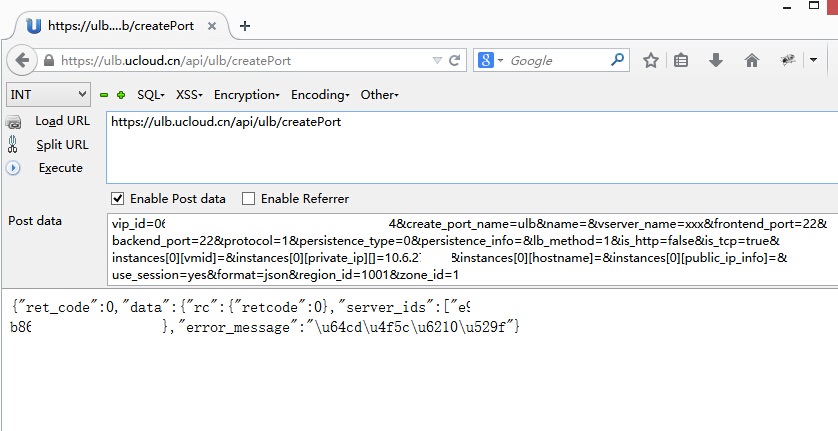Viewport: 838px width, 431px height.
Task: Click the "error_message" text in response
Action: point(242,327)
